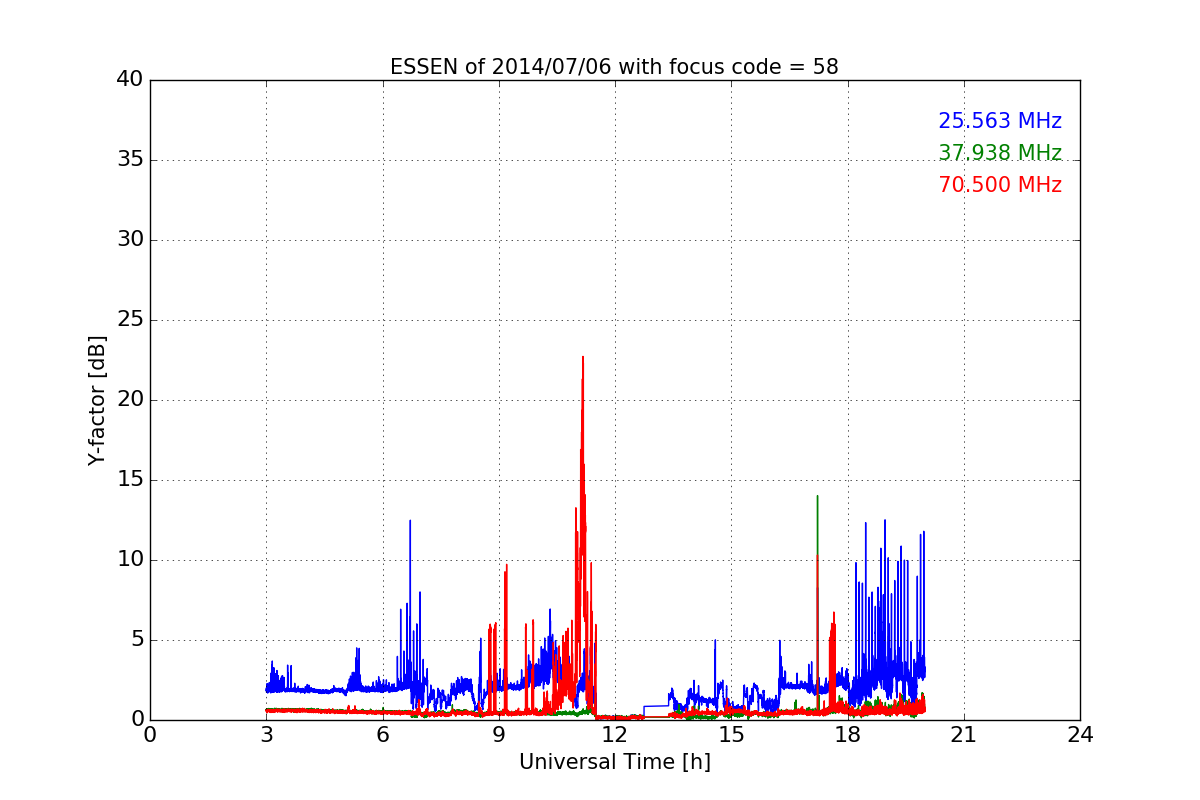This screenshot has height=800, width=1200.
Task: Click the y-axis tick label 40
Action: tap(129, 80)
